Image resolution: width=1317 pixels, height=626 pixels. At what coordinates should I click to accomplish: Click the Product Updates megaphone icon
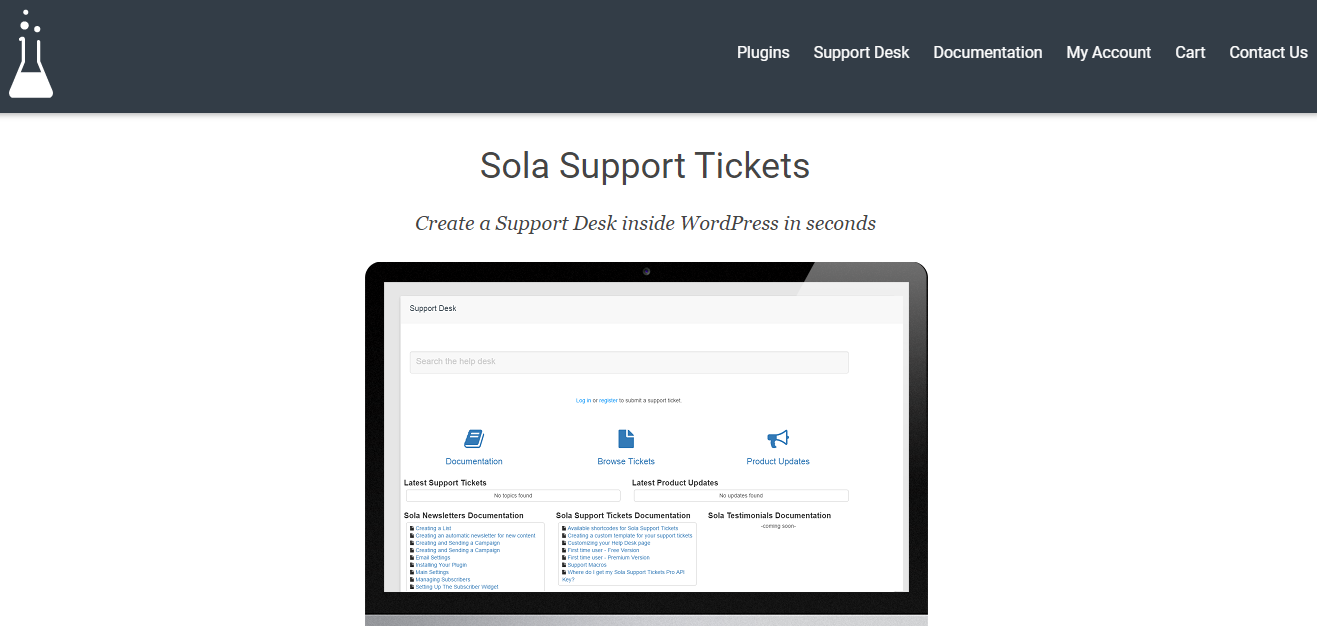(778, 438)
